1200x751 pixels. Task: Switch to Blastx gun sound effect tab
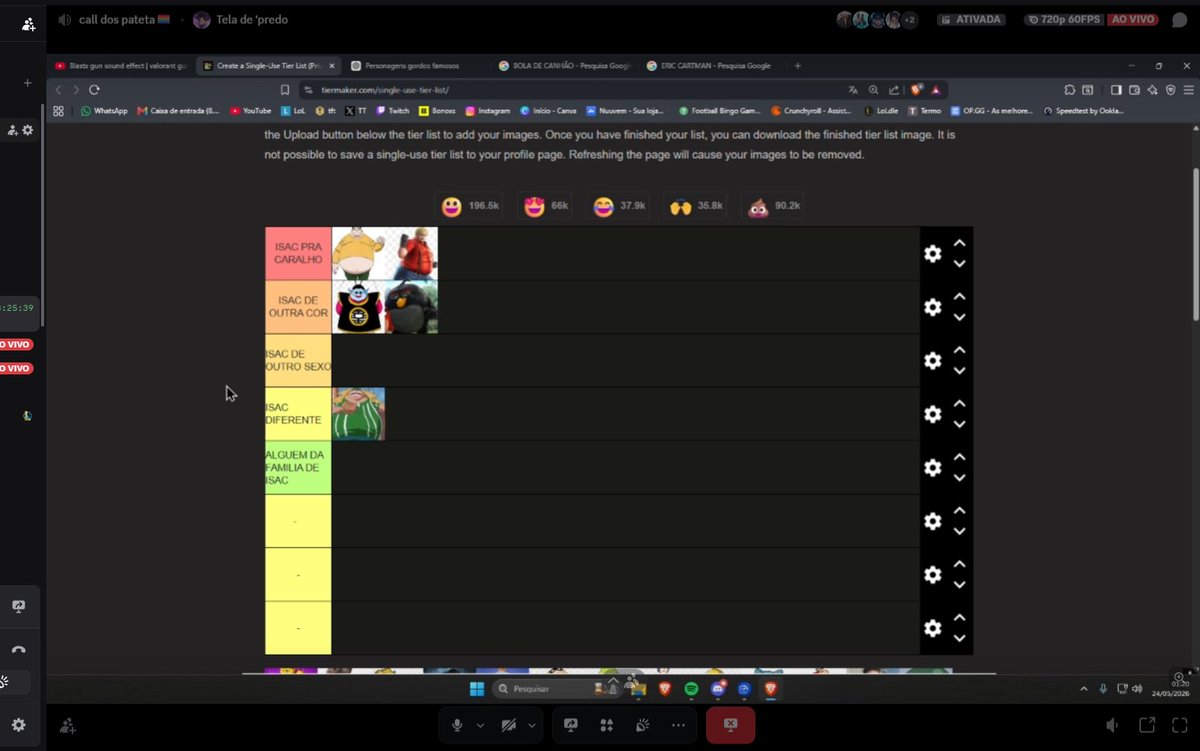point(120,66)
